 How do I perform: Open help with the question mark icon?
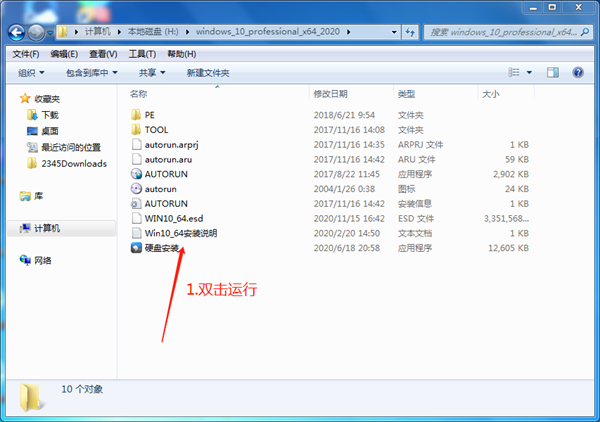tap(578, 72)
